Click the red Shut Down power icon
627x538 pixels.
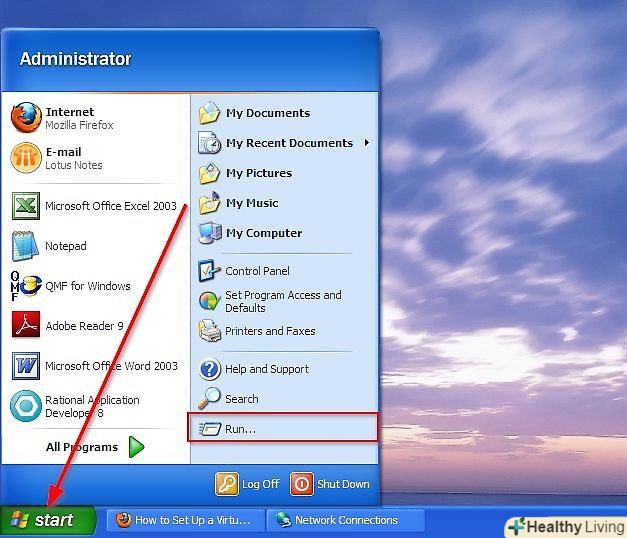coord(302,484)
